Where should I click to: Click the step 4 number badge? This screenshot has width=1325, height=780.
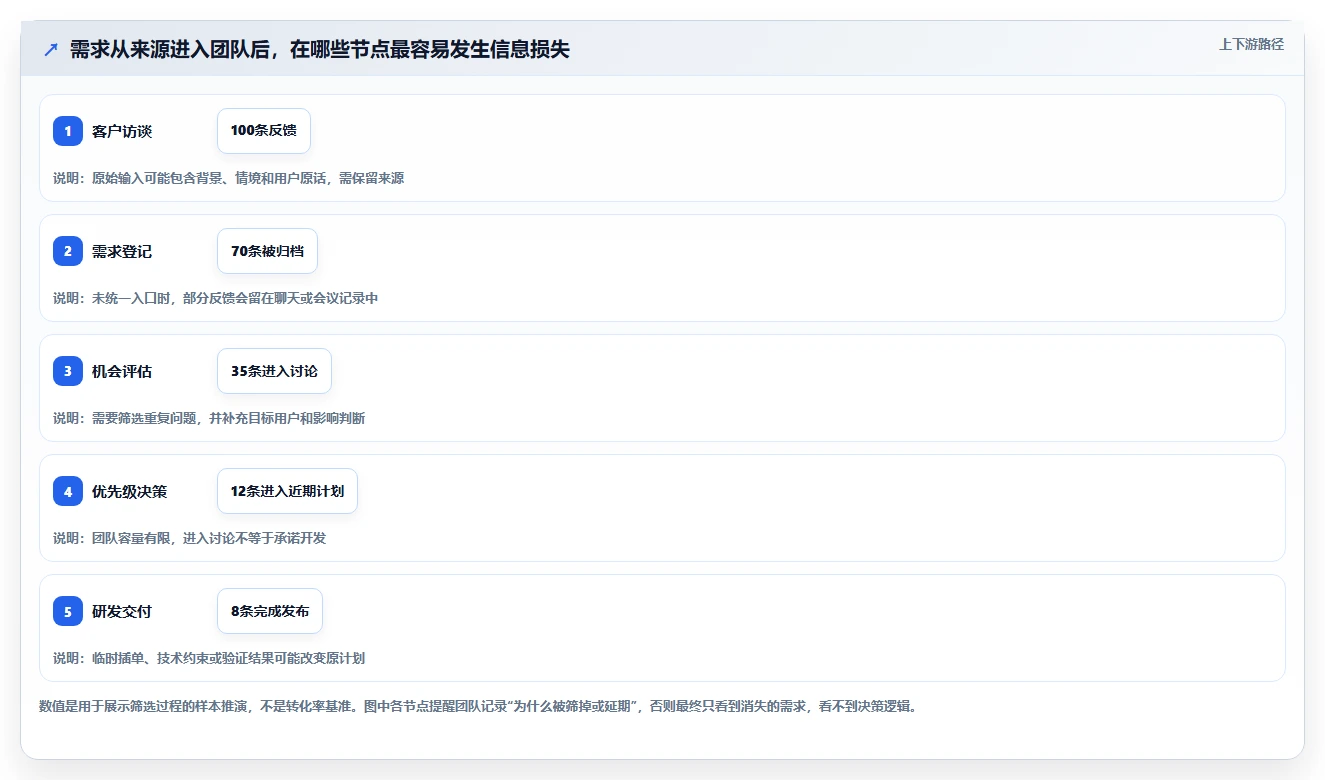coord(68,491)
